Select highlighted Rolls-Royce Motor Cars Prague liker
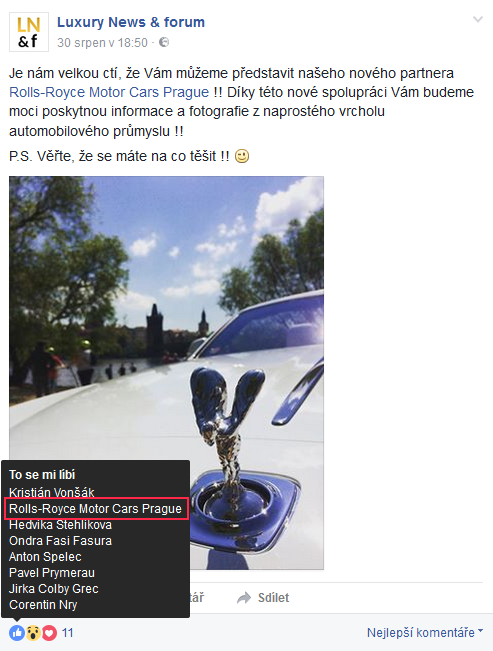 click(96, 509)
